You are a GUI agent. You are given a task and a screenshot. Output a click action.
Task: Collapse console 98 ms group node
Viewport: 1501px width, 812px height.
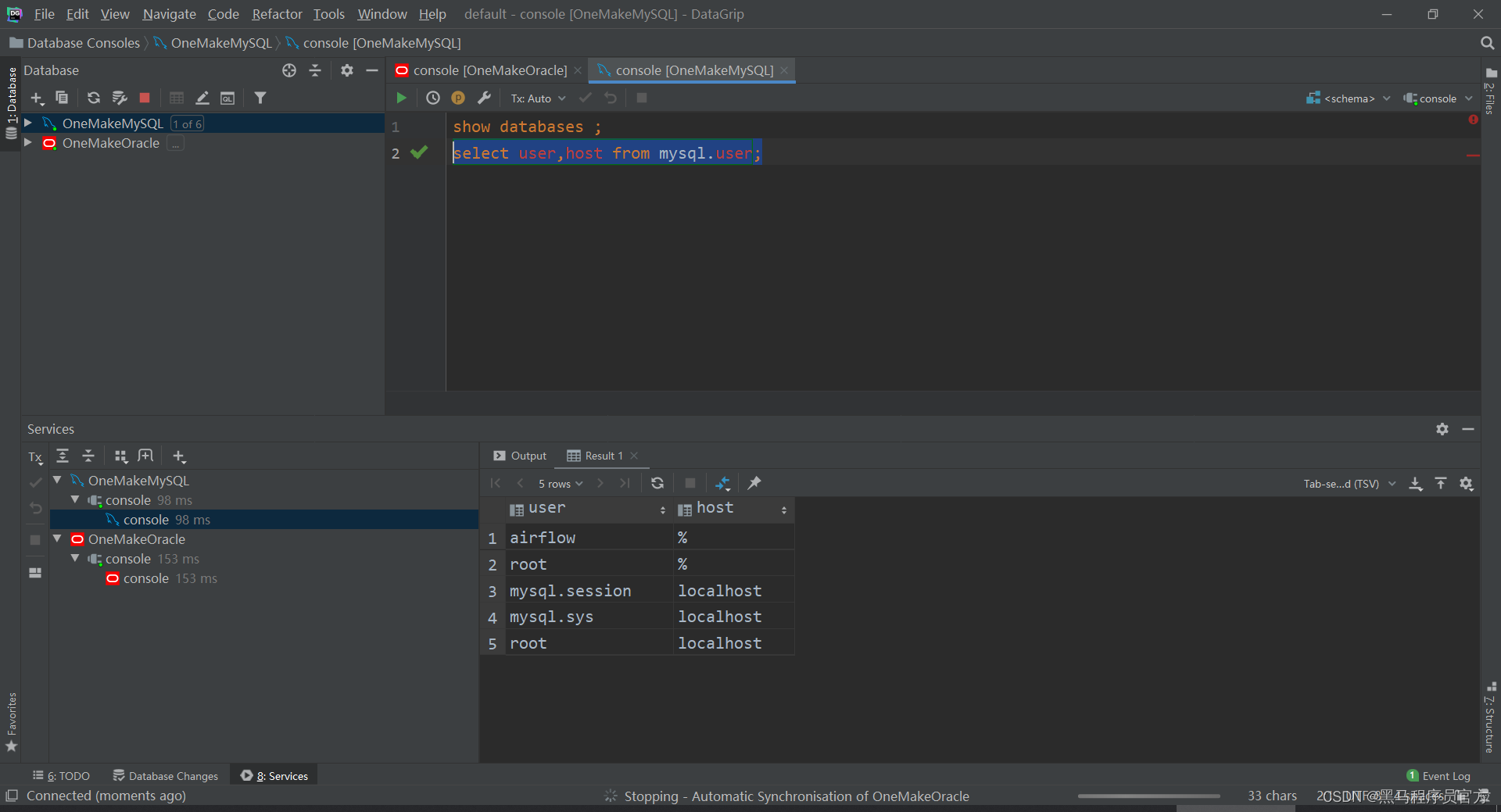point(75,499)
